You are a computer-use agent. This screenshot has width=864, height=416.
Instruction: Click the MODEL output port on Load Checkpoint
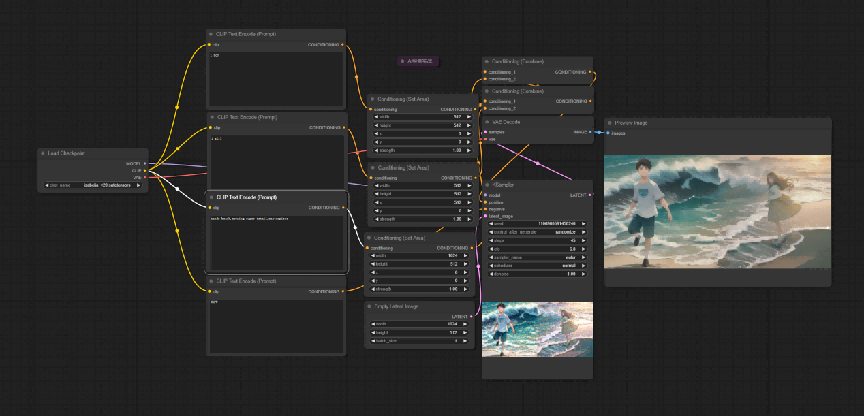pyautogui.click(x=144, y=164)
